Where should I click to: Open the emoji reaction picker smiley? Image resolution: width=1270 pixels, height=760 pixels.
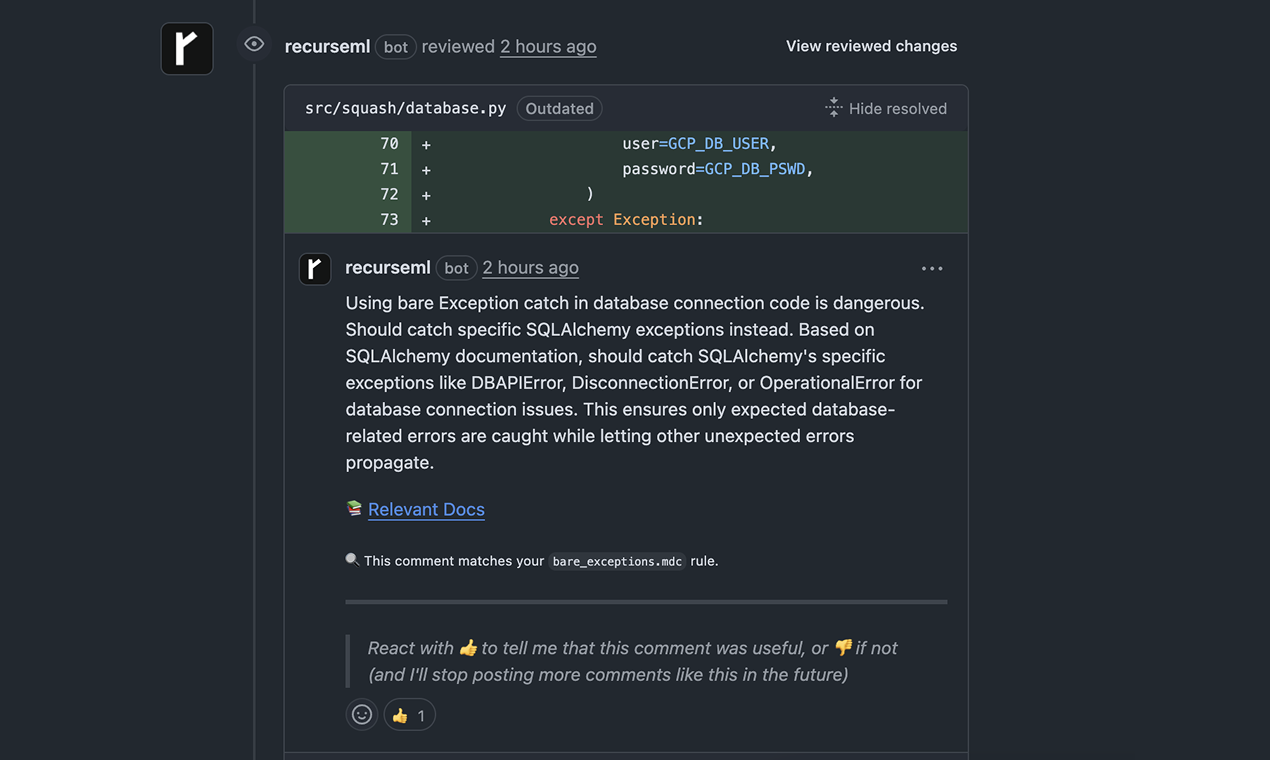[362, 715]
